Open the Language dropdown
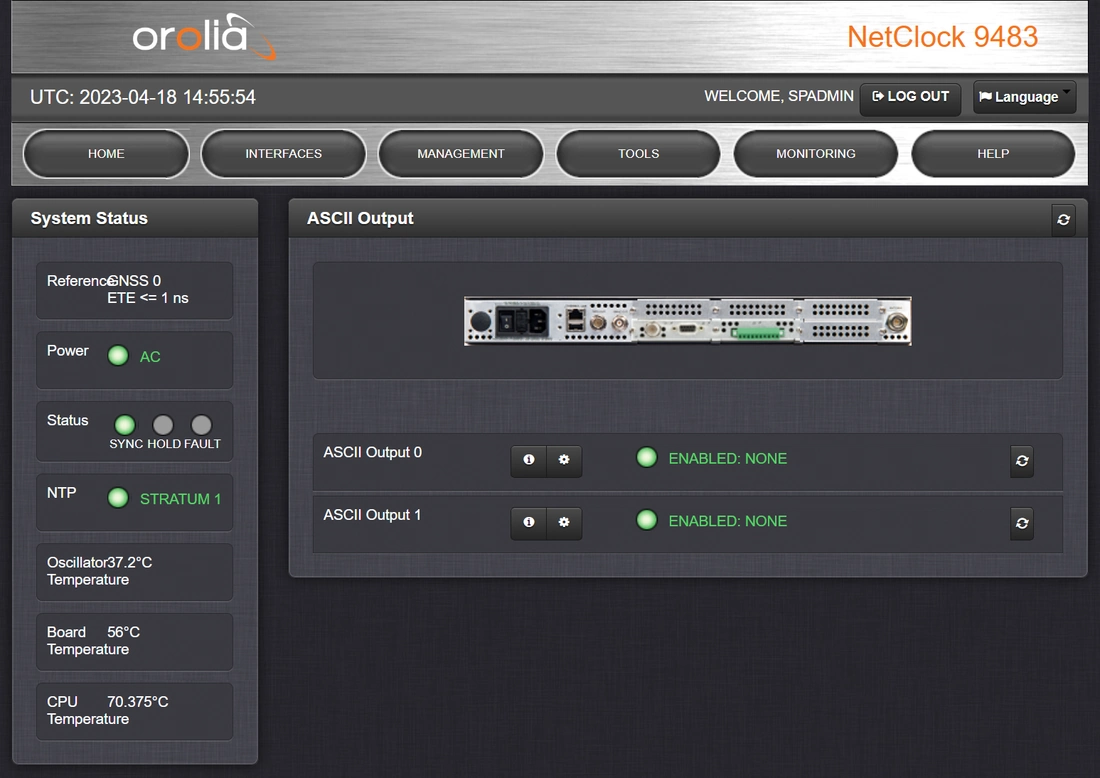This screenshot has height=778, width=1100. point(1024,97)
